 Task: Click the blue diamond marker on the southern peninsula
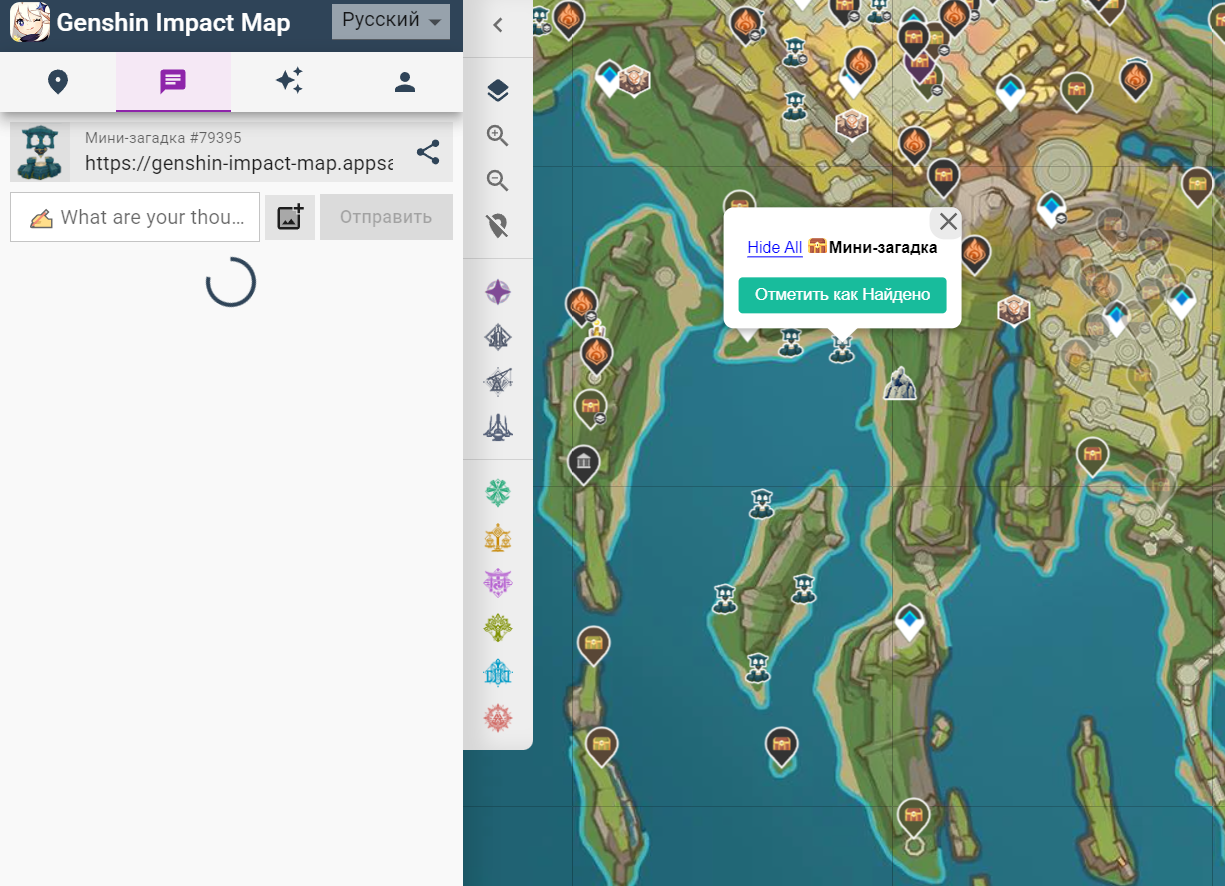pyautogui.click(x=909, y=621)
